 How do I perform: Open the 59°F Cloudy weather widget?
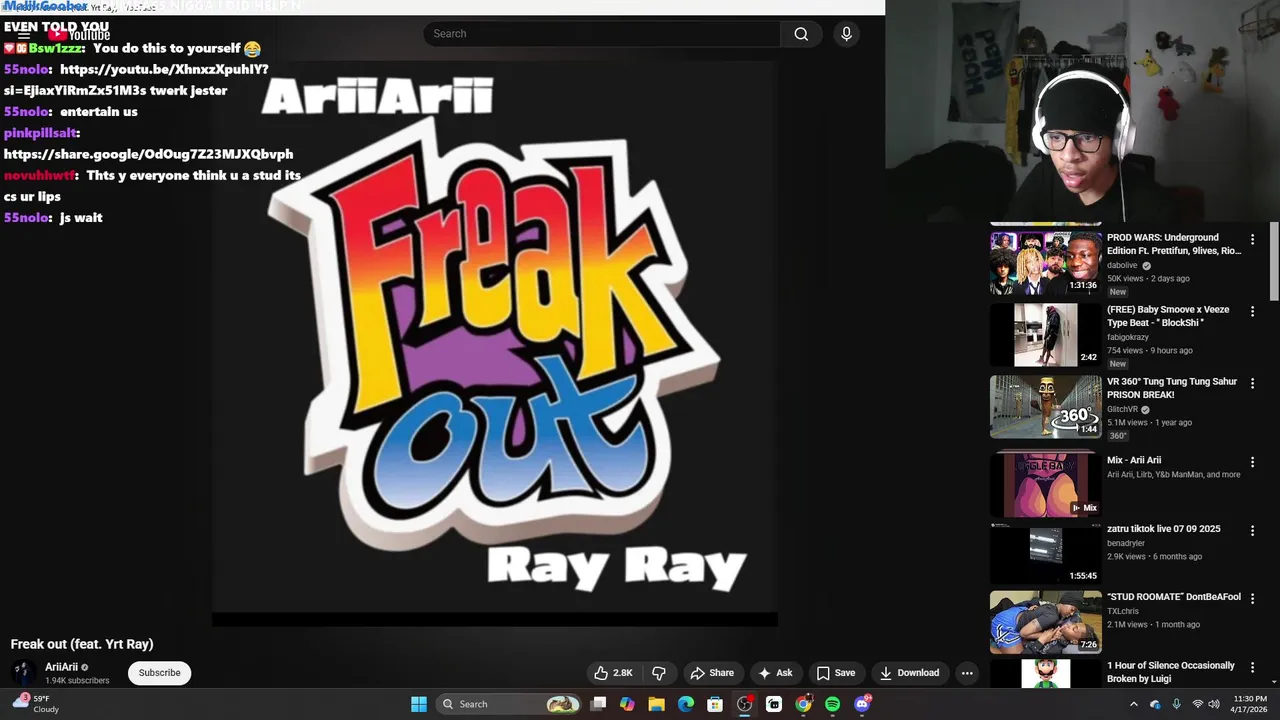click(36, 704)
